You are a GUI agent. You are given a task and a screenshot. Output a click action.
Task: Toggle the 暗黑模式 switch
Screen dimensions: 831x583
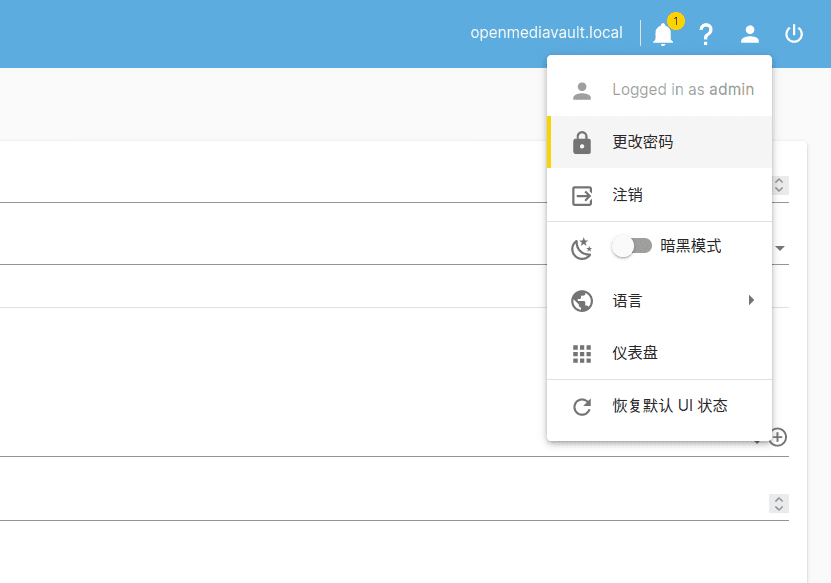(x=632, y=246)
